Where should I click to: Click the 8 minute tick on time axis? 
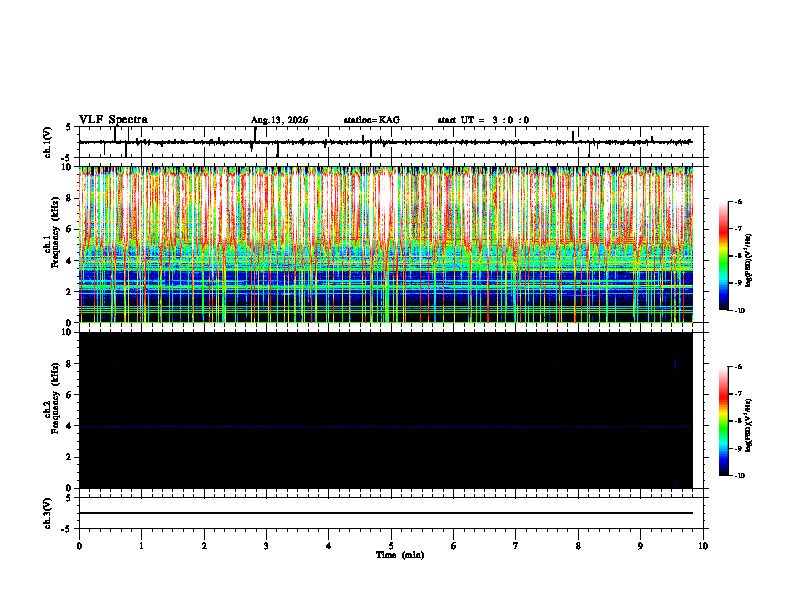pos(578,546)
